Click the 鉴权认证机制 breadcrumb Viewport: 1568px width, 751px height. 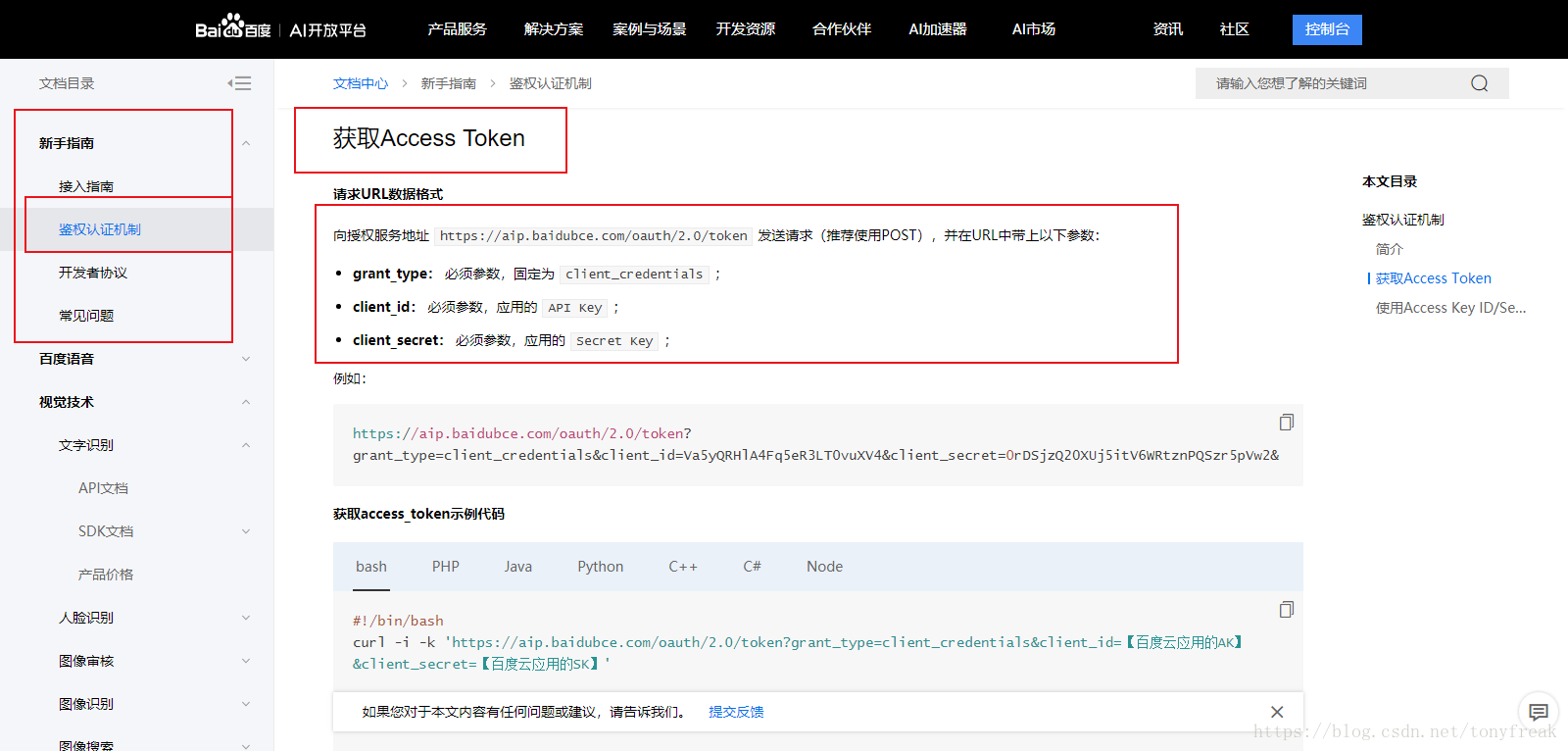551,83
